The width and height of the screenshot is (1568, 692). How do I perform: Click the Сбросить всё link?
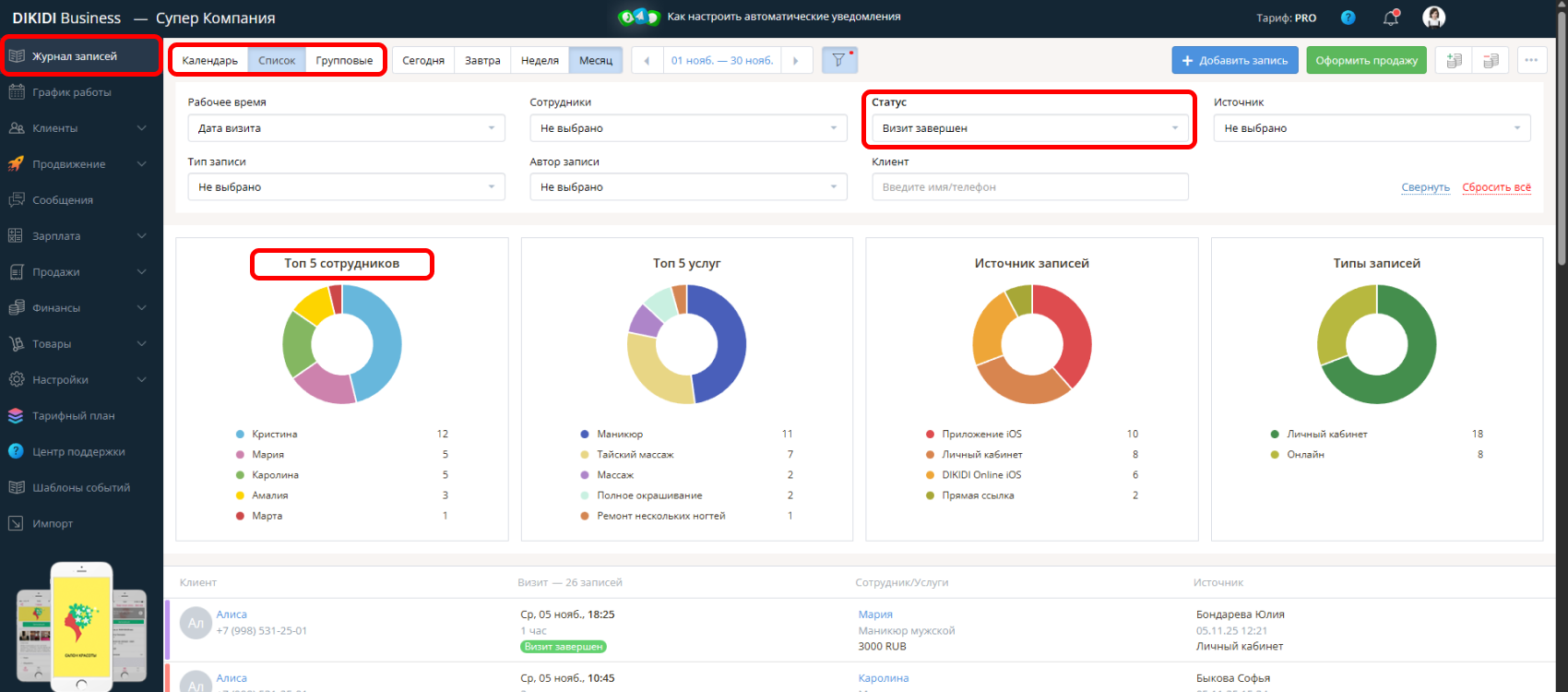click(1496, 187)
